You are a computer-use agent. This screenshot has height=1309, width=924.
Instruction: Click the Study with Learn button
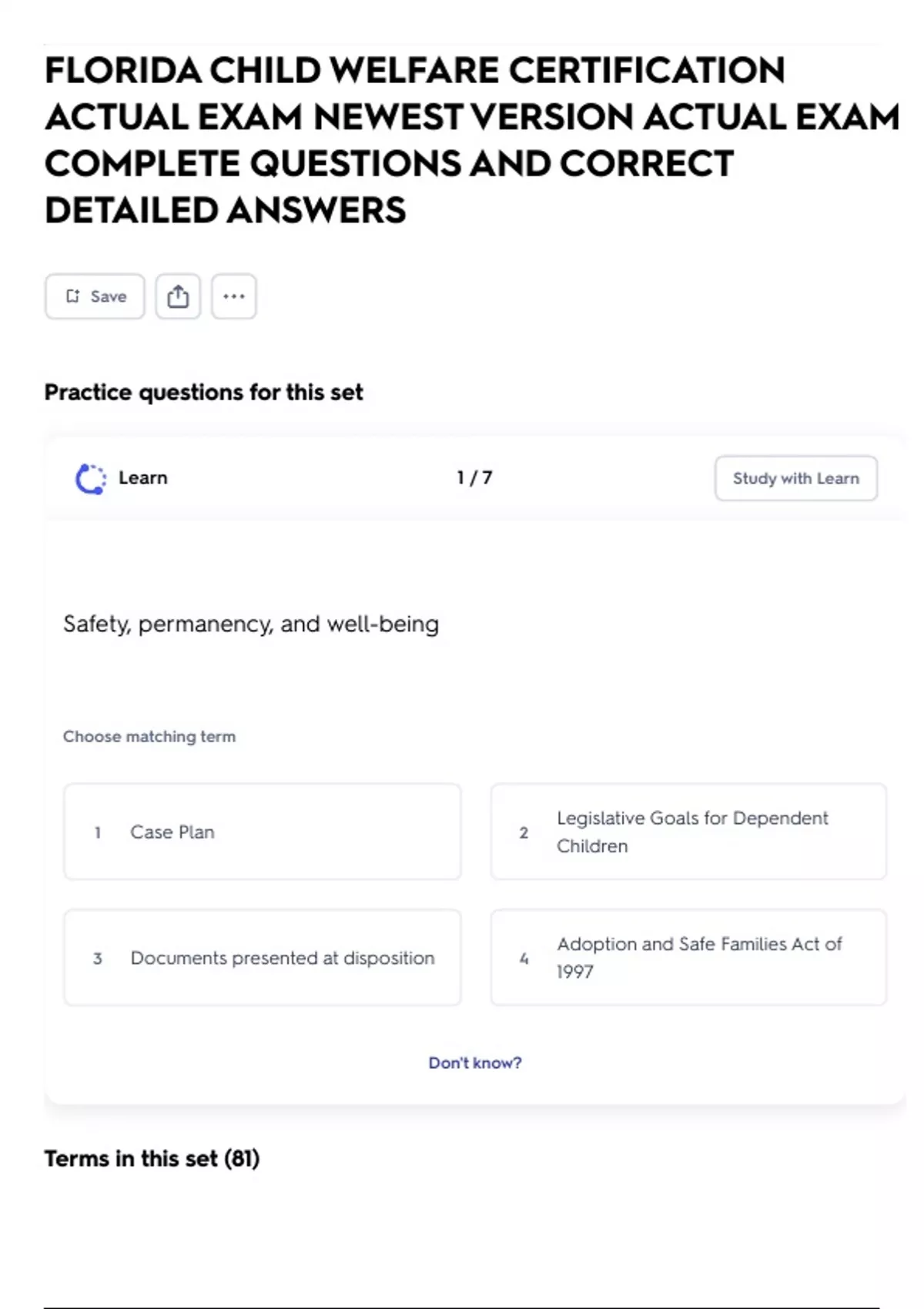795,478
